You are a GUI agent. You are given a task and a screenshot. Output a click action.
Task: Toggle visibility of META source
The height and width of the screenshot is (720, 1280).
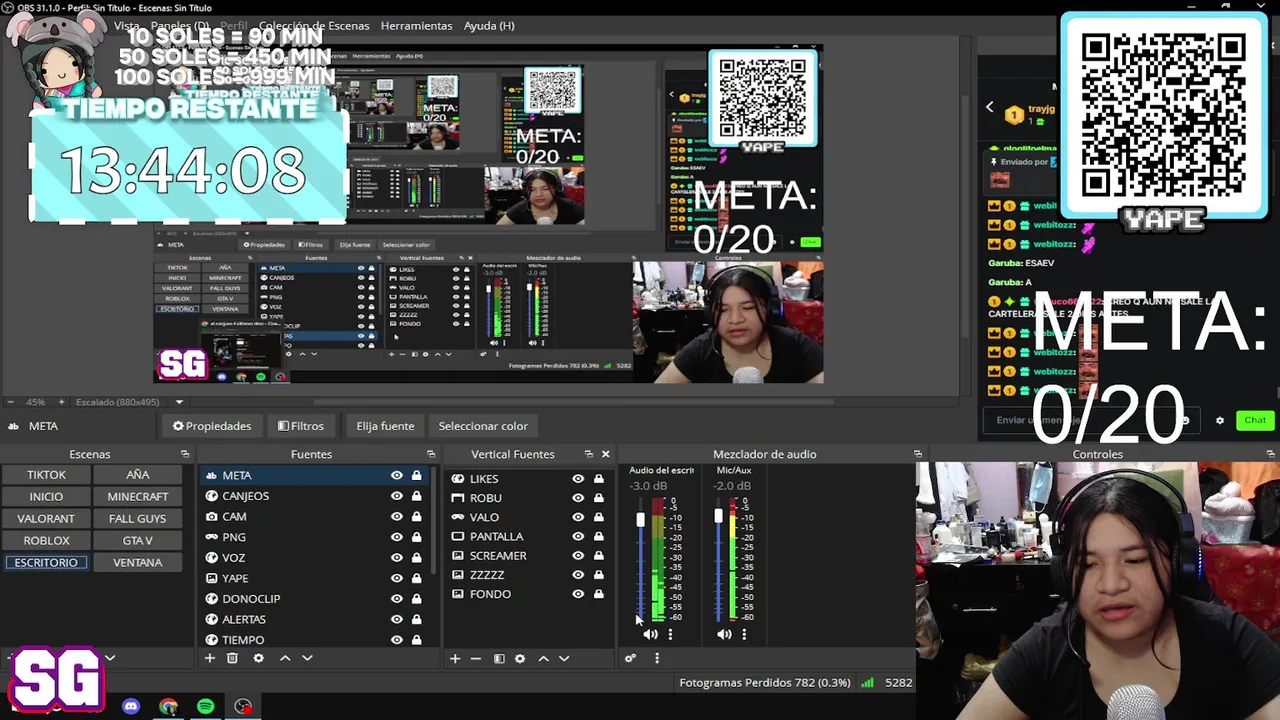pos(397,475)
